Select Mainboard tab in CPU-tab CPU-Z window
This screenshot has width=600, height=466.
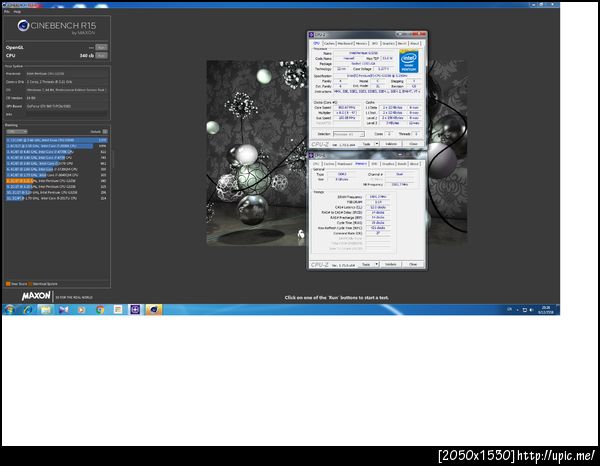pos(345,44)
